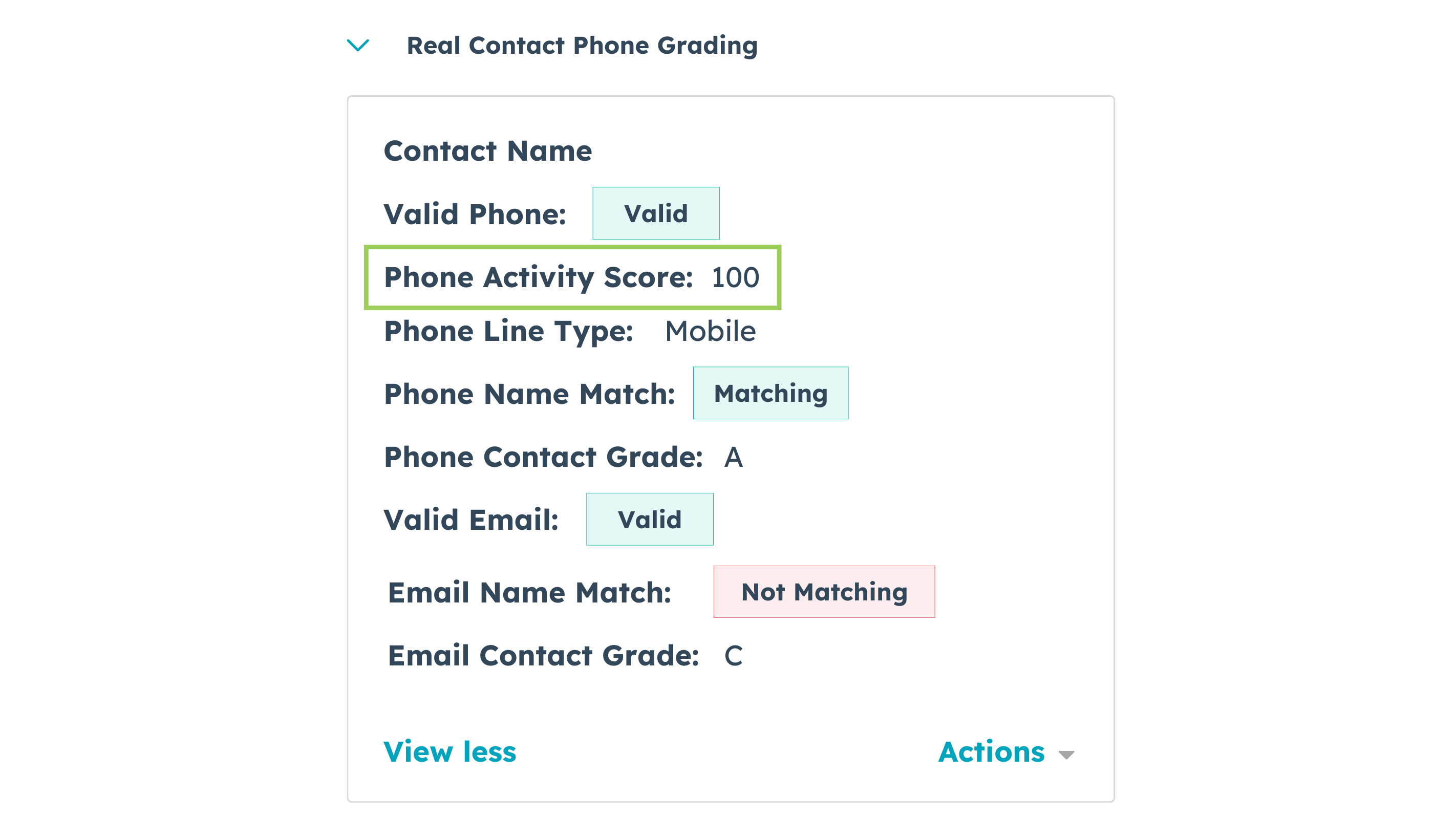
Task: Click the Valid badge next to Valid Email
Action: [650, 519]
